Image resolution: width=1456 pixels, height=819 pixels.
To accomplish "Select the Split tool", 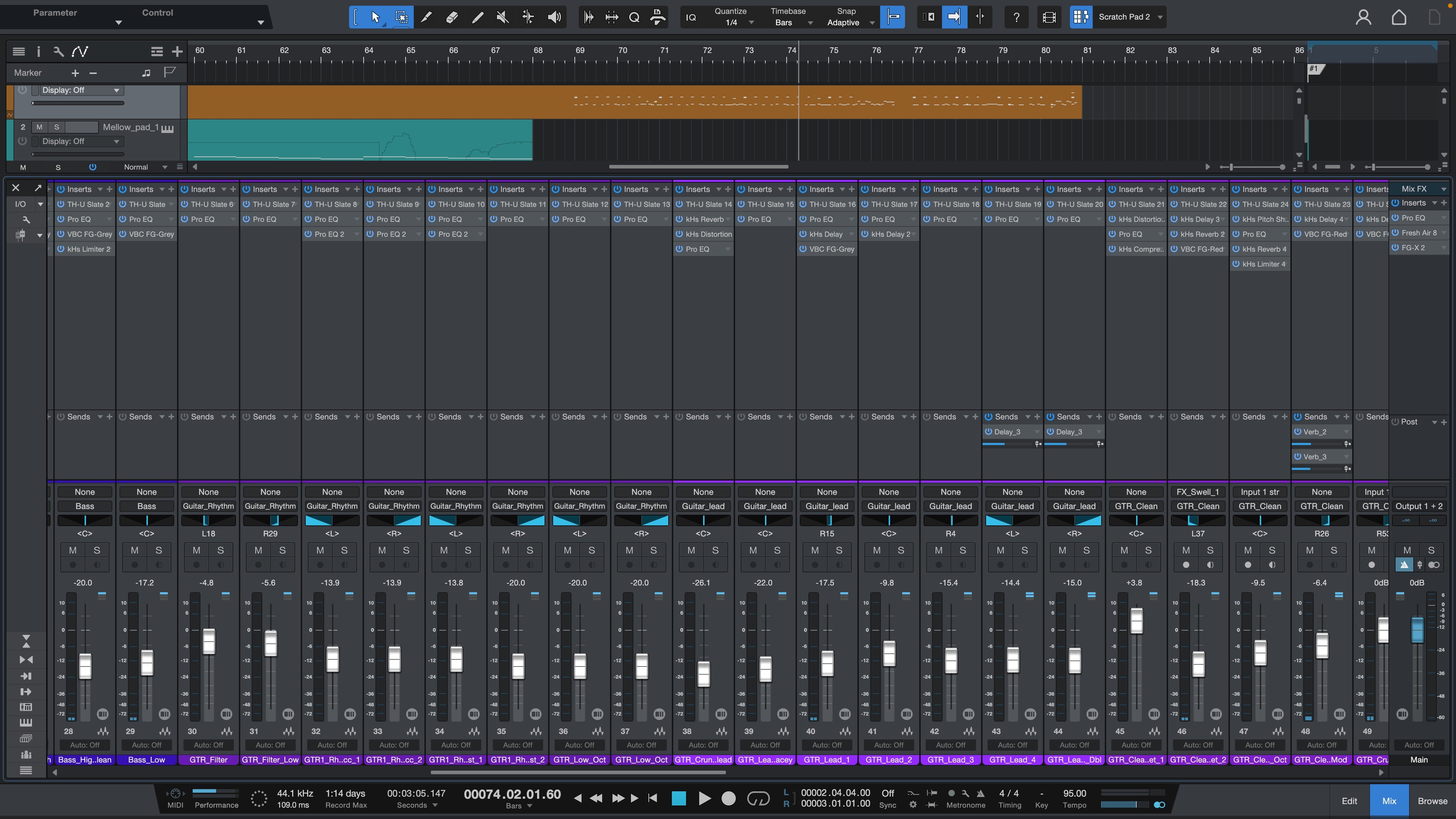I will (426, 17).
